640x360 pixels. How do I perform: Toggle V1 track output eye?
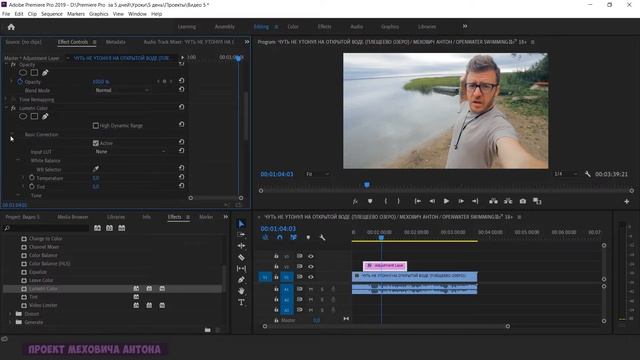click(311, 277)
